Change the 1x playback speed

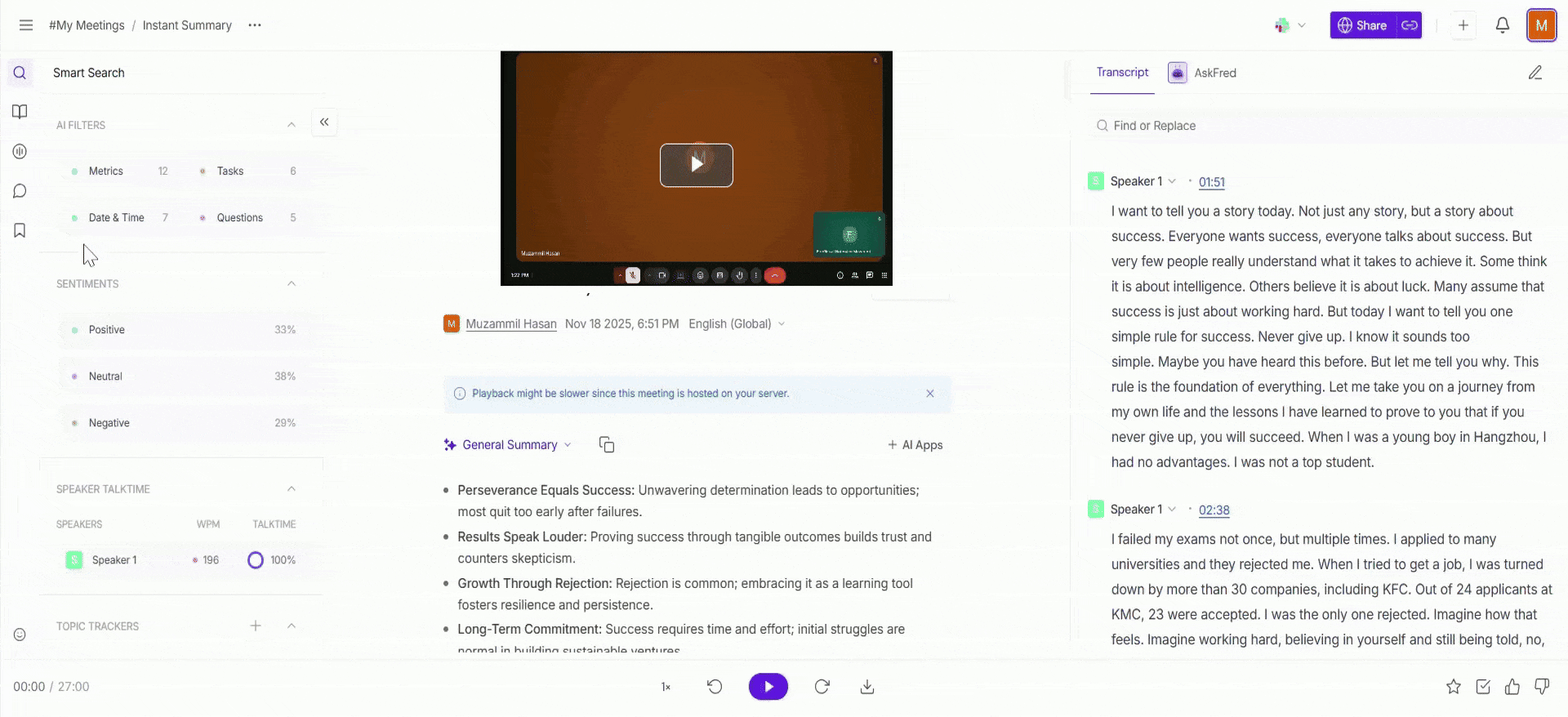[x=666, y=688]
